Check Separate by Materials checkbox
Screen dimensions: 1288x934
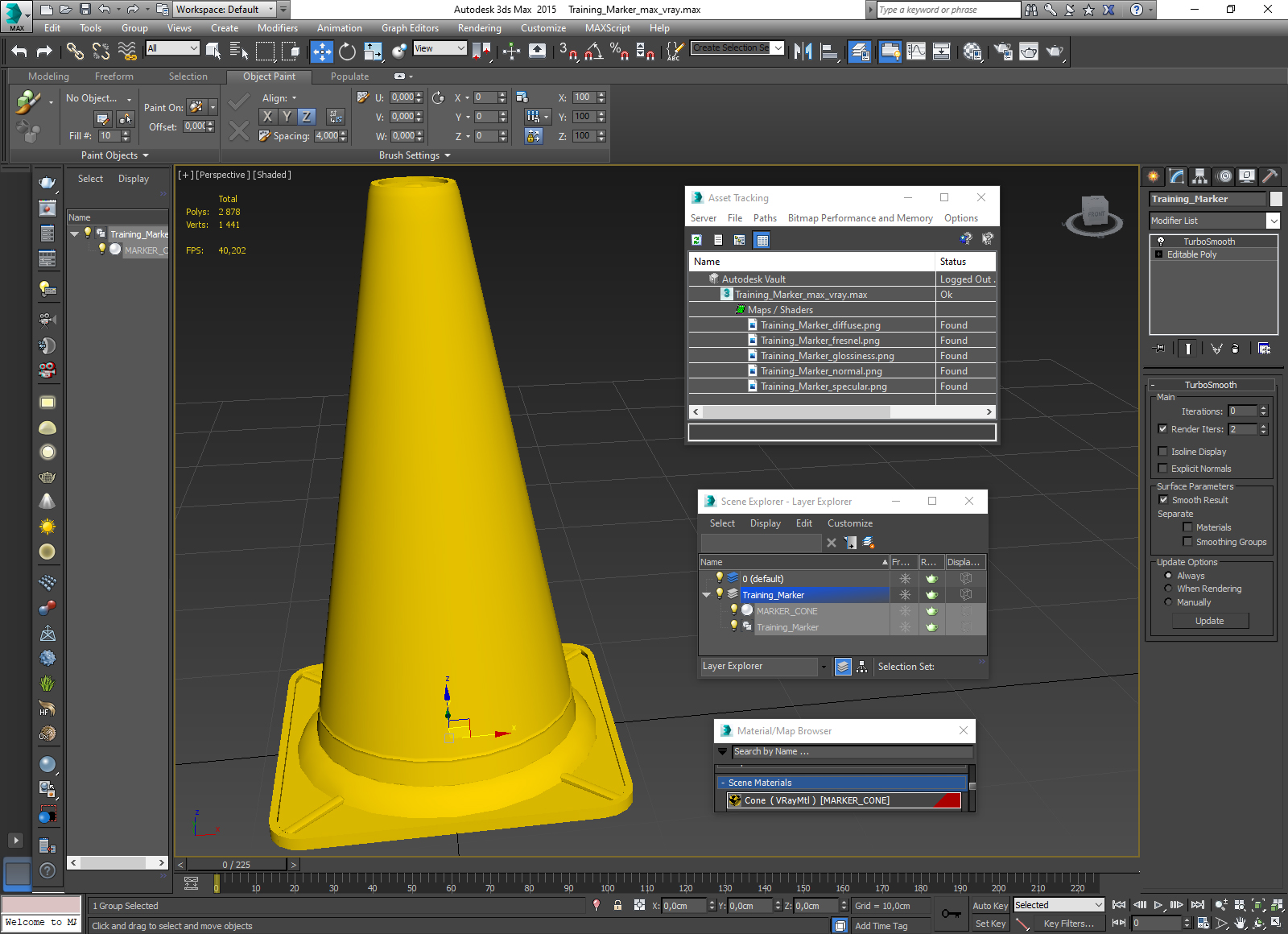pyautogui.click(x=1187, y=527)
